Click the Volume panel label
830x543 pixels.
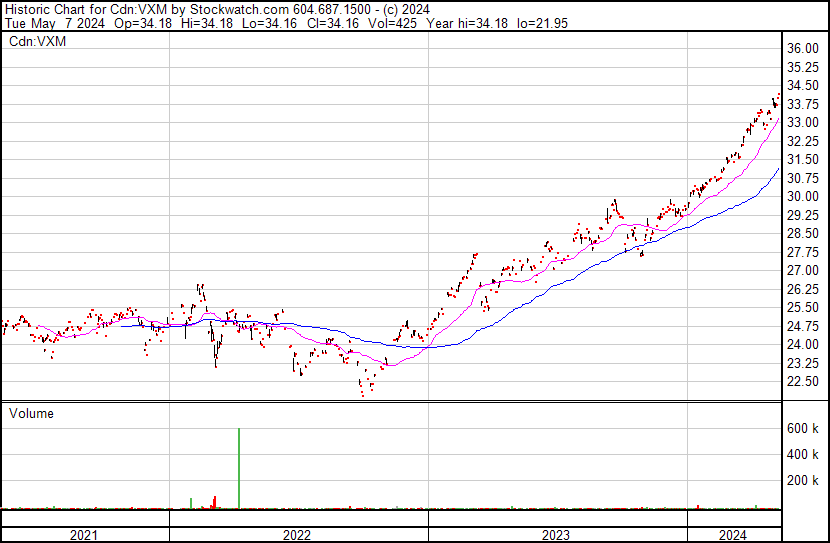pyautogui.click(x=31, y=413)
